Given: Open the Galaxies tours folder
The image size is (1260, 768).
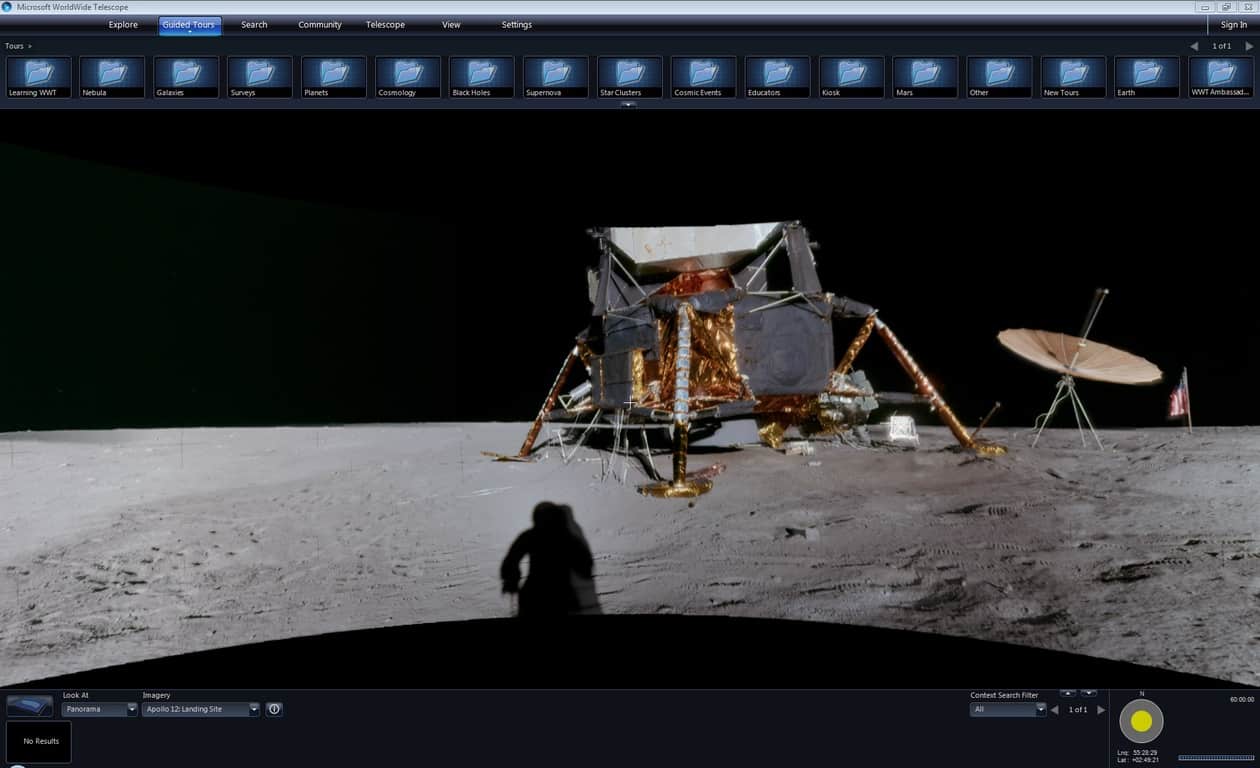Looking at the screenshot, I should click(186, 77).
